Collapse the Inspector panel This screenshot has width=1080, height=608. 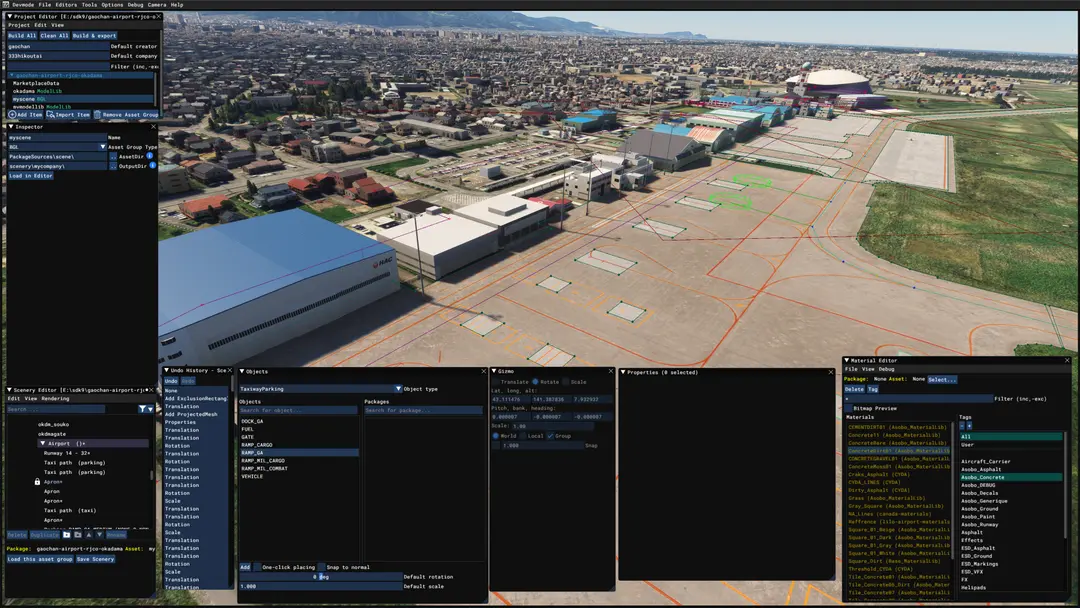11,127
